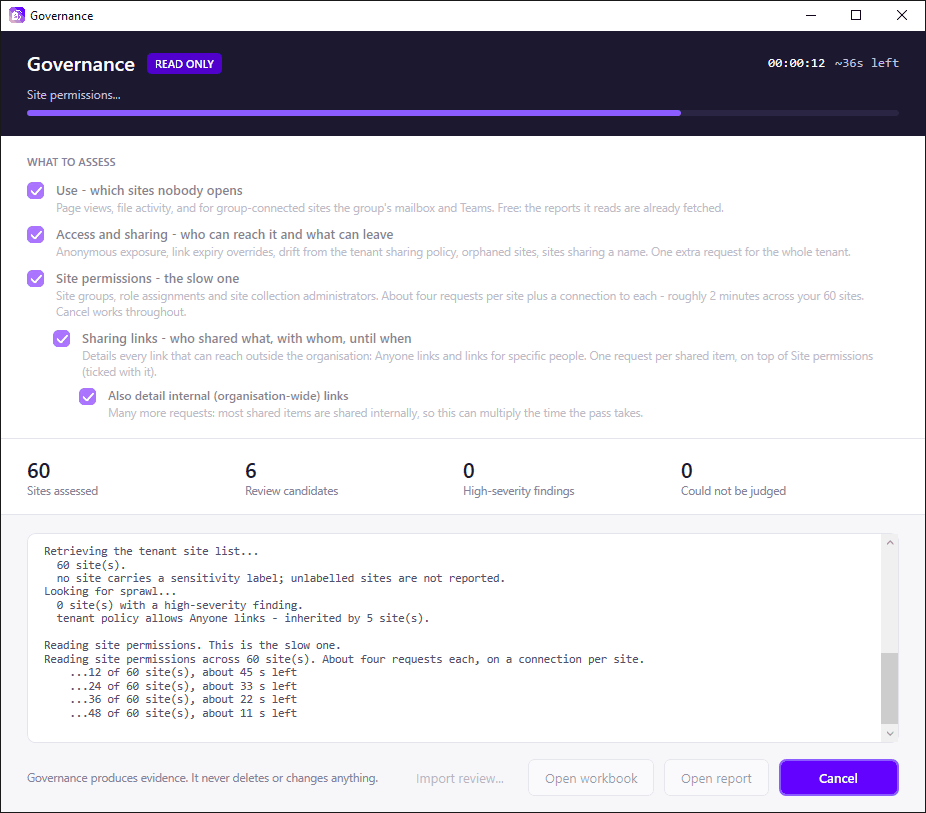Click log line 'Retrieving the tenant site list...'
Screen dimensions: 926x813
[151, 551]
